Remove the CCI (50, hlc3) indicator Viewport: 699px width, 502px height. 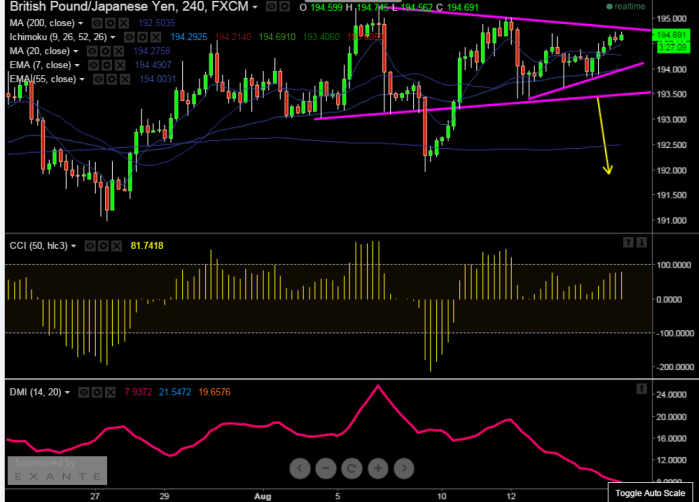pos(116,246)
